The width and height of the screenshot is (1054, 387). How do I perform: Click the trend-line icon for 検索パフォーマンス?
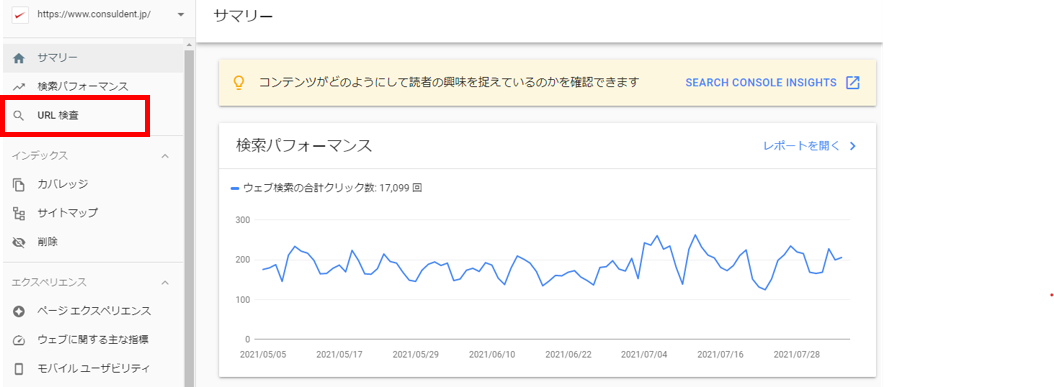click(19, 87)
